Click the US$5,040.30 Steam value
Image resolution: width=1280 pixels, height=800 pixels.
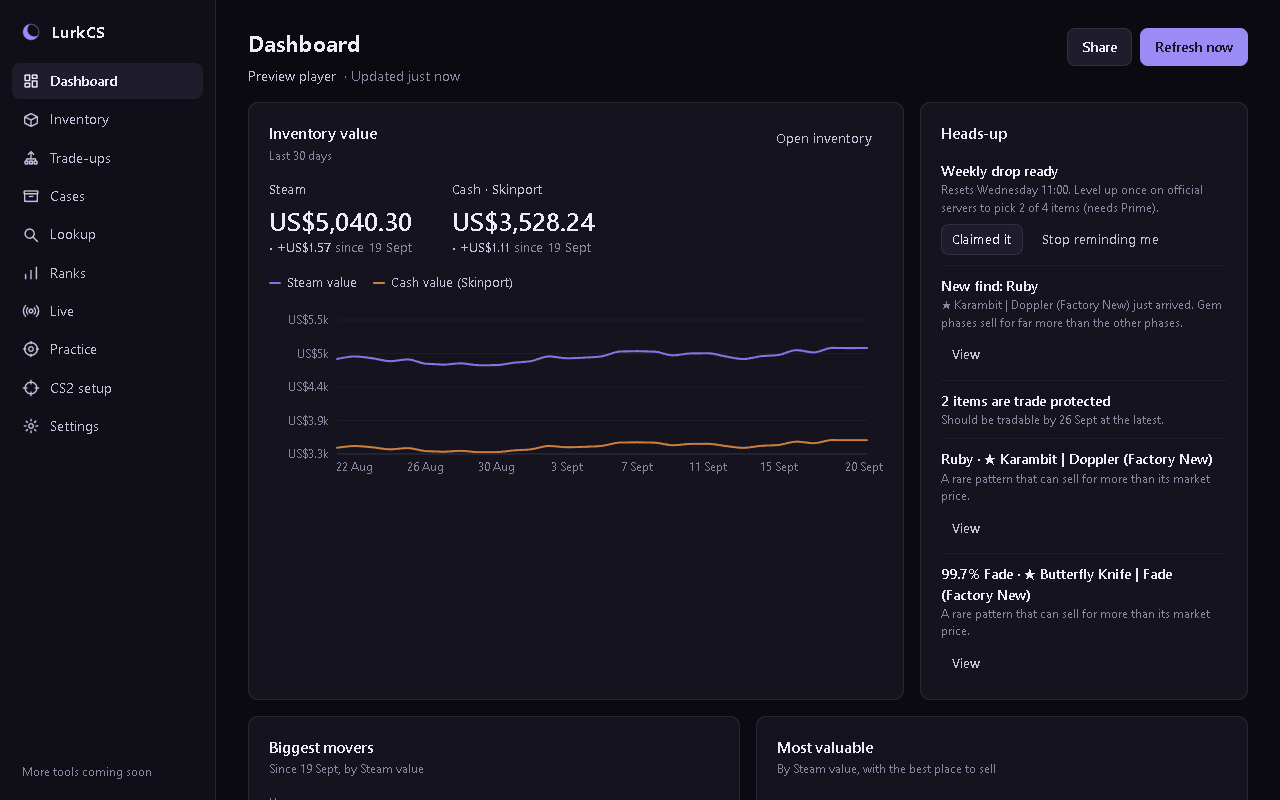pos(340,222)
